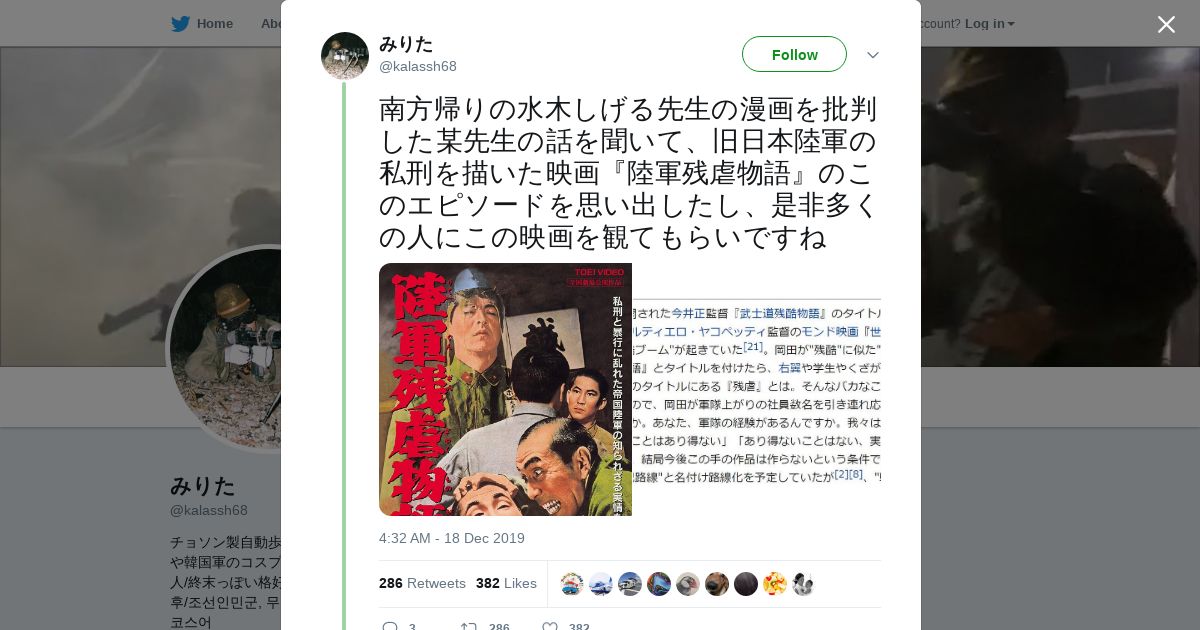Follow the user みりた
Image resolution: width=1200 pixels, height=630 pixels.
tap(794, 54)
